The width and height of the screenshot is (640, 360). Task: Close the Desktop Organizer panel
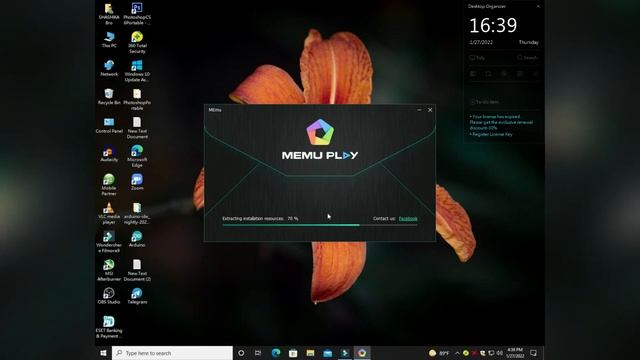pos(538,7)
